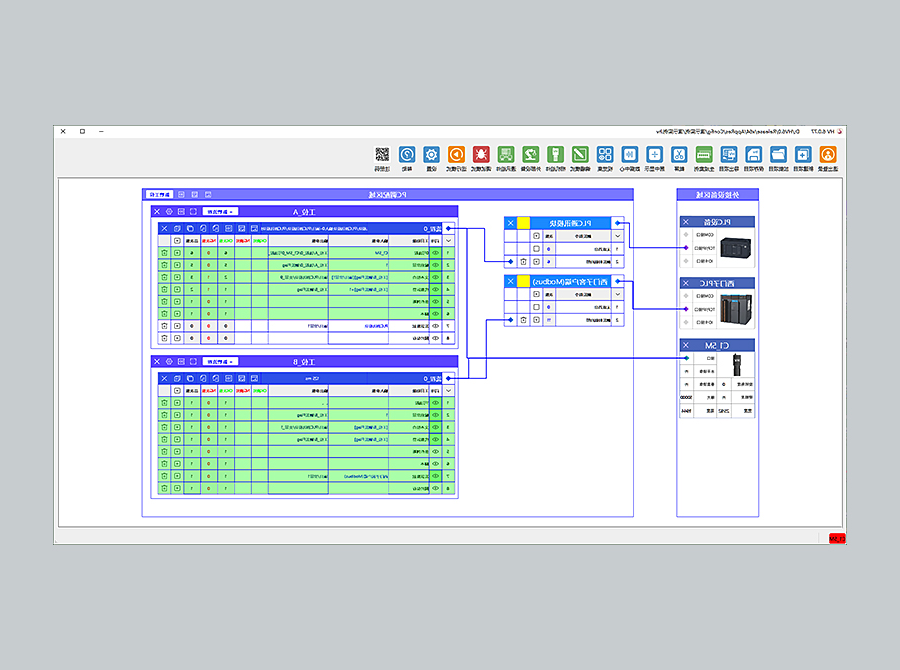Click the Save Project floppy disk icon

click(754, 154)
